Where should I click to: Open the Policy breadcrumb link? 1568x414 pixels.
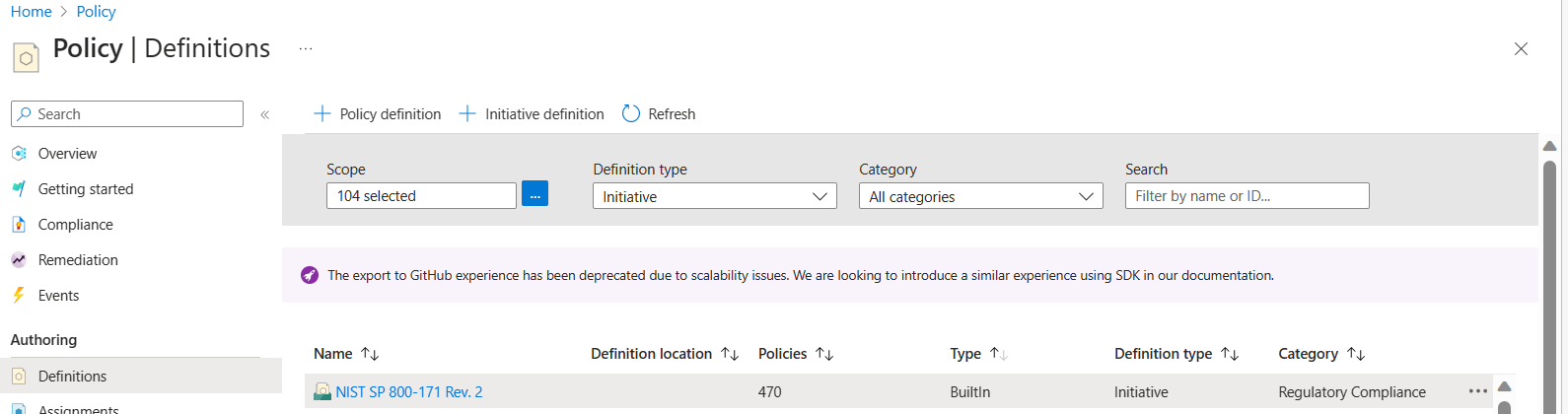96,12
